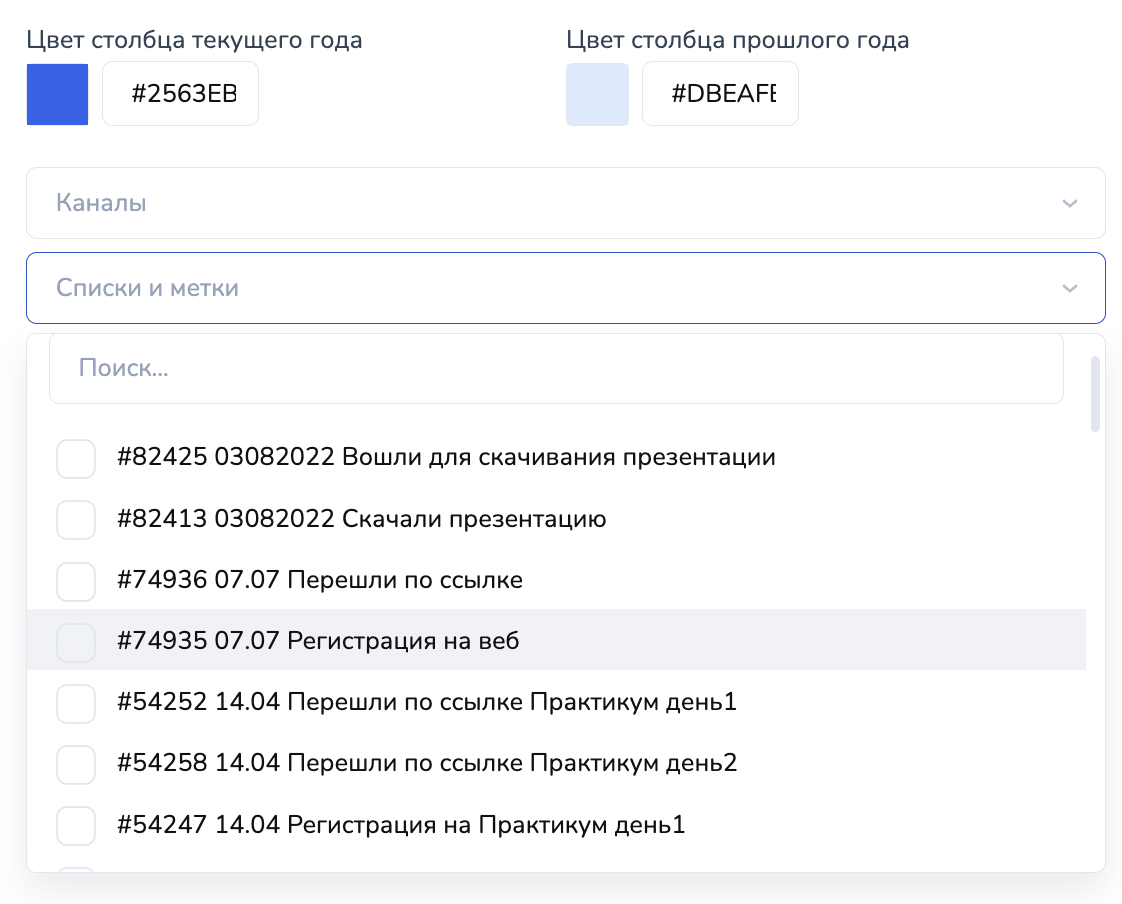Click the chevron arrow in Списки и метки field
Viewport: 1122px width, 904px height.
[x=1069, y=288]
